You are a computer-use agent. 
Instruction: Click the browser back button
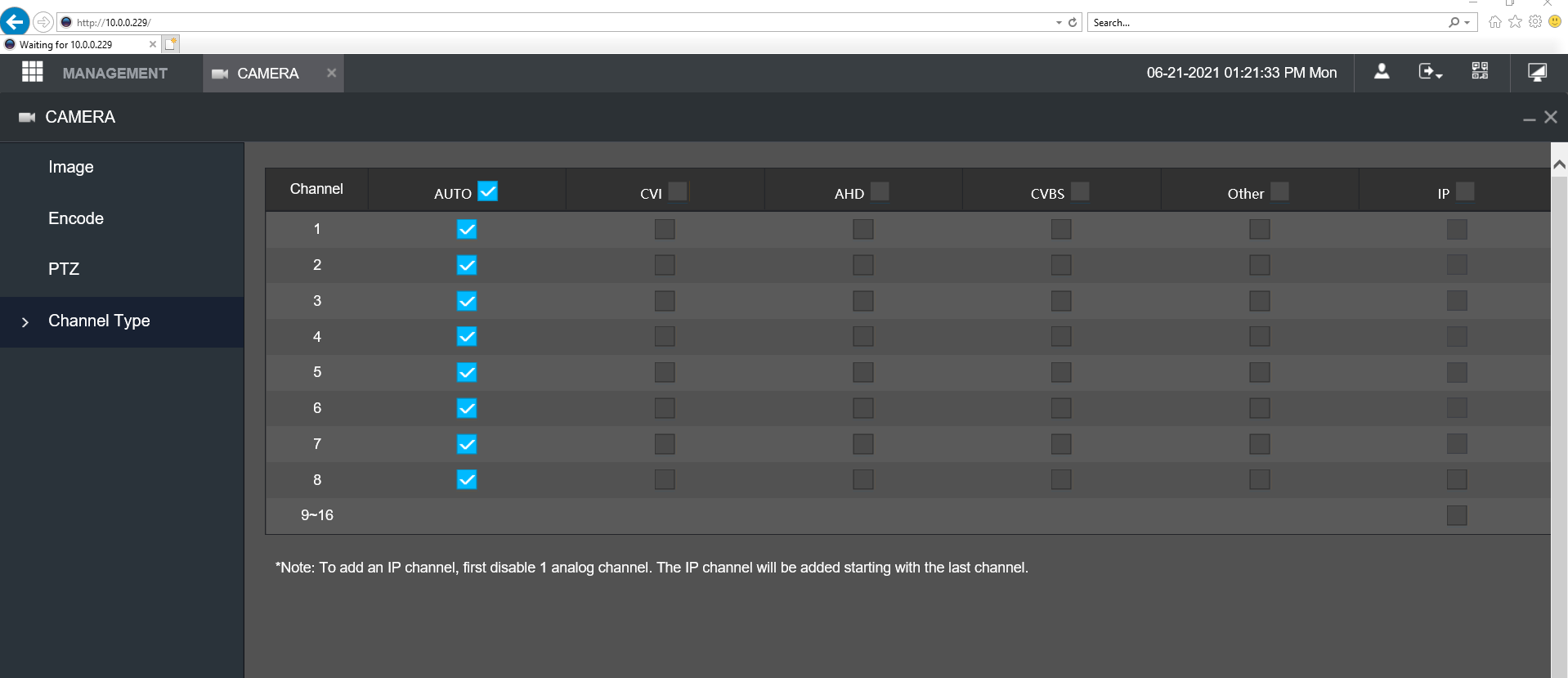(x=15, y=22)
